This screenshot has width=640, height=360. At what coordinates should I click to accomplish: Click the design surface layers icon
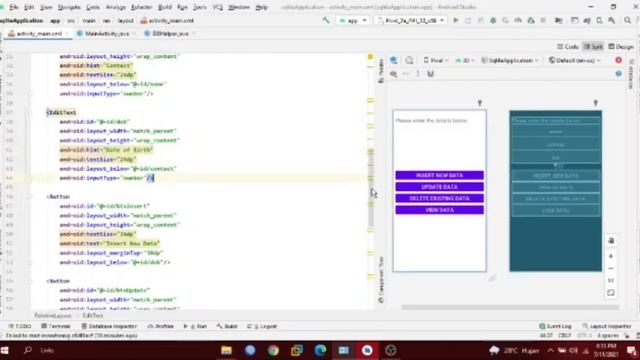pos(394,60)
